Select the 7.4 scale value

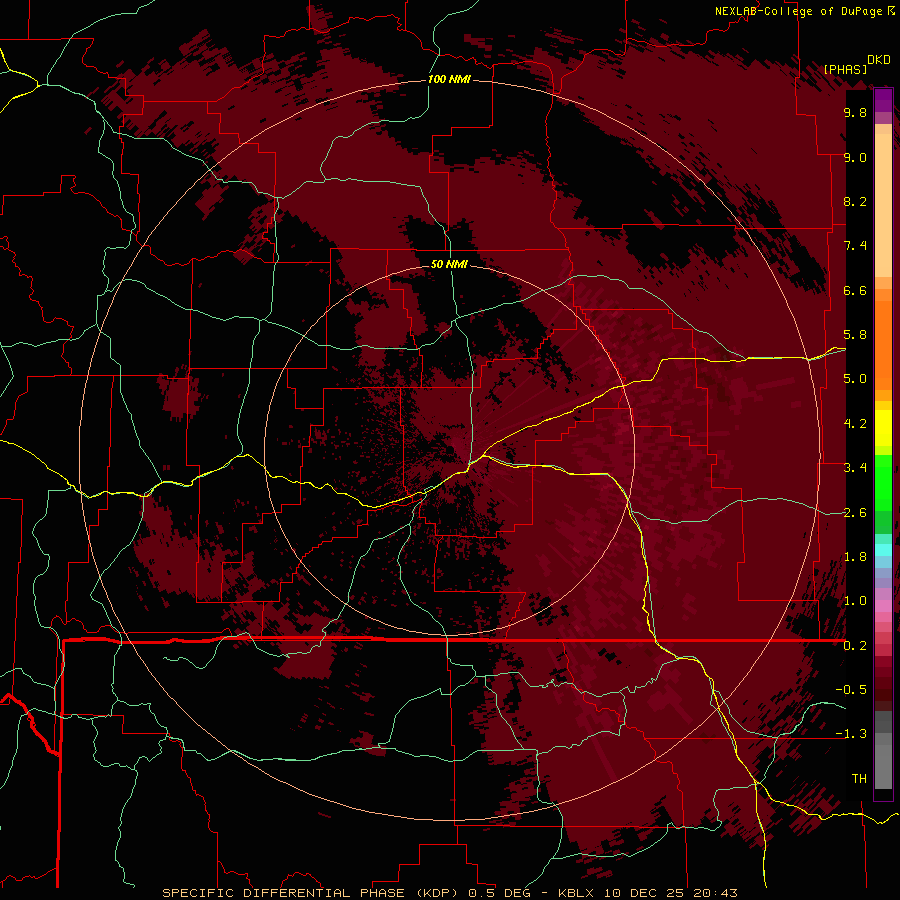click(x=855, y=246)
